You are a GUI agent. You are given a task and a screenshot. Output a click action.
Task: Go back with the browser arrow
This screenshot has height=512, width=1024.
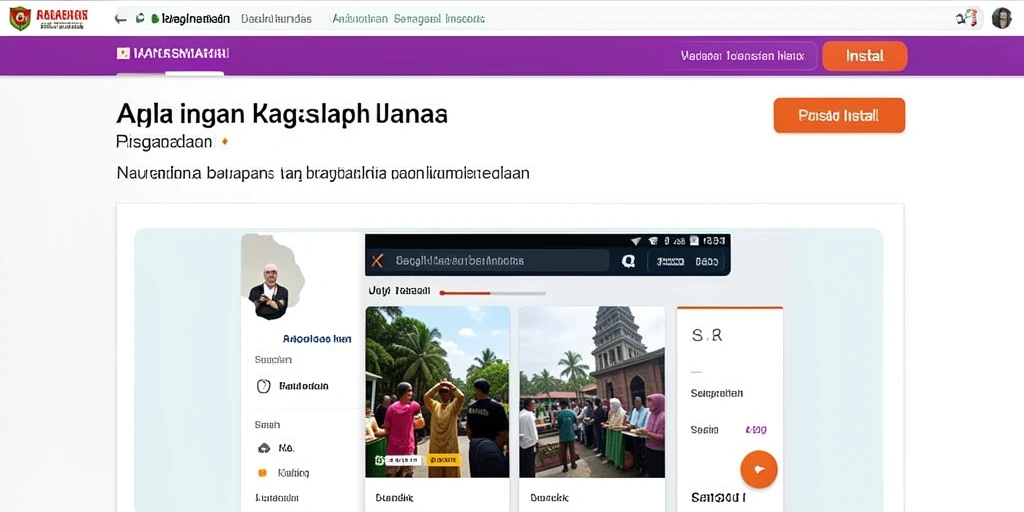(x=120, y=19)
